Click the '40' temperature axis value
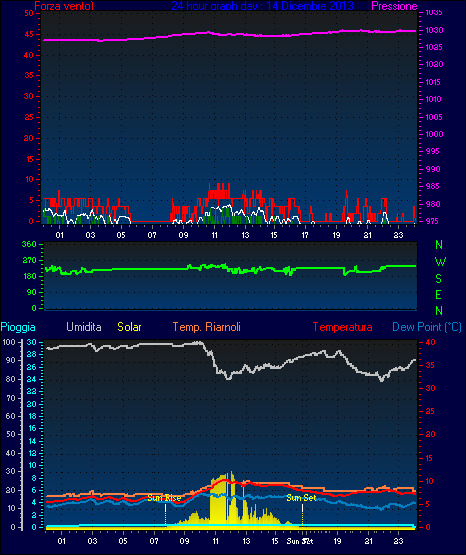The width and height of the screenshot is (466, 555). click(431, 342)
